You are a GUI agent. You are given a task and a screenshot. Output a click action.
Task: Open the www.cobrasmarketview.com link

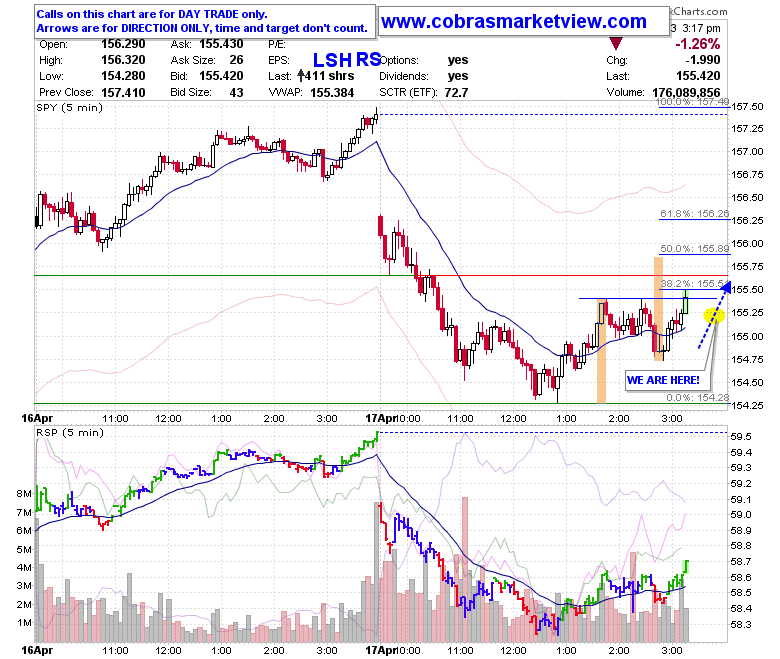point(513,21)
